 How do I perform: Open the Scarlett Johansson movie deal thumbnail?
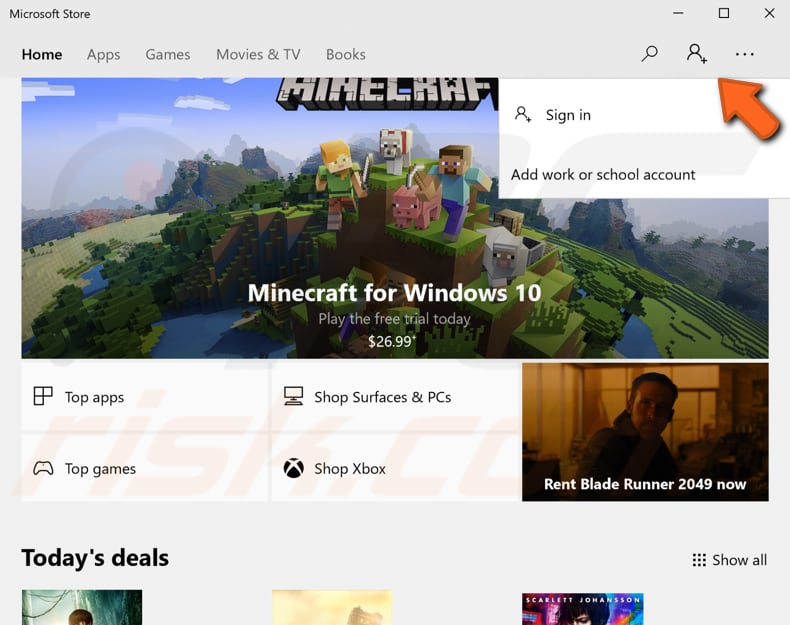(583, 608)
